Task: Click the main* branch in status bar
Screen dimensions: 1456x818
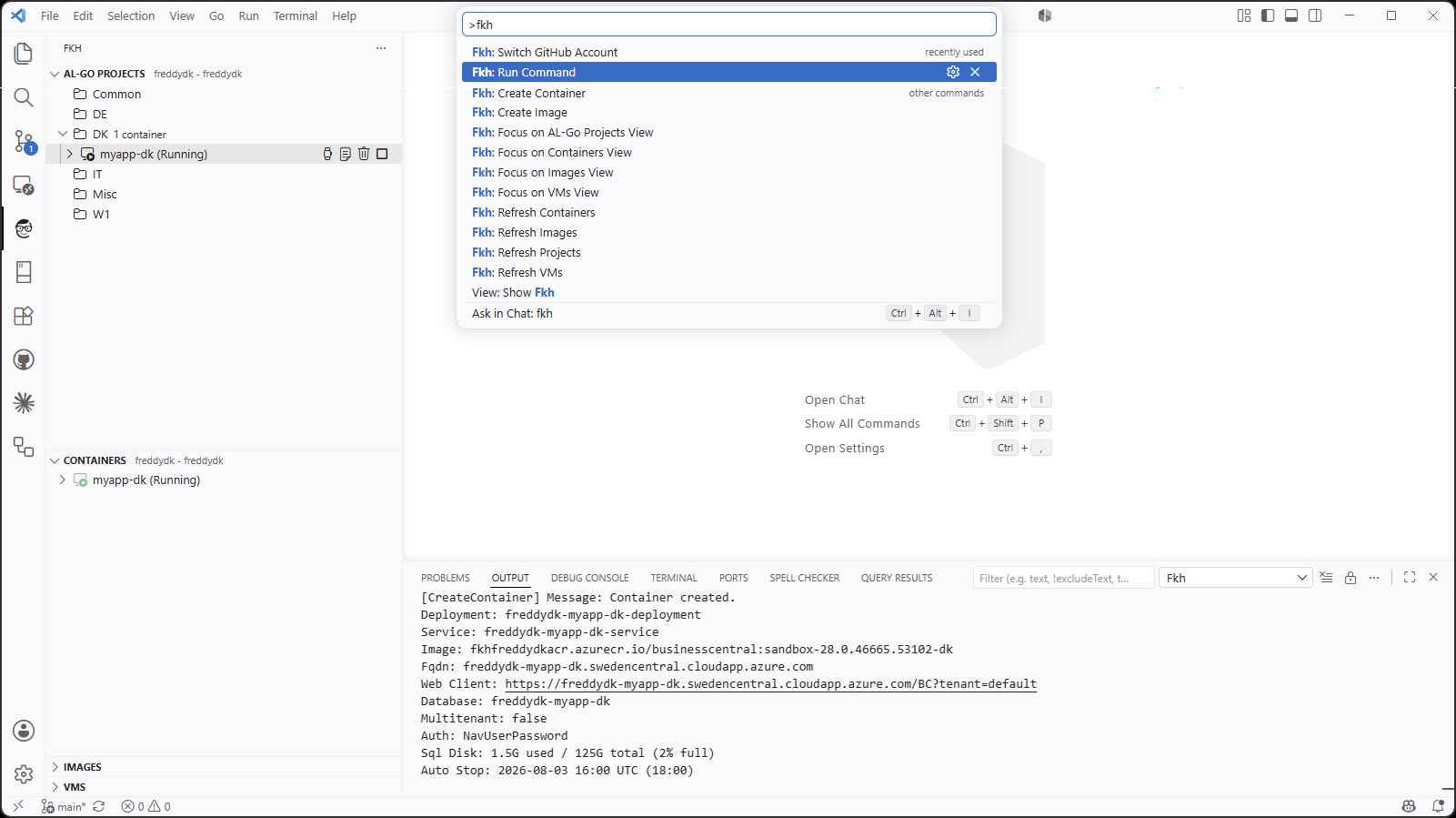Action: 64,806
